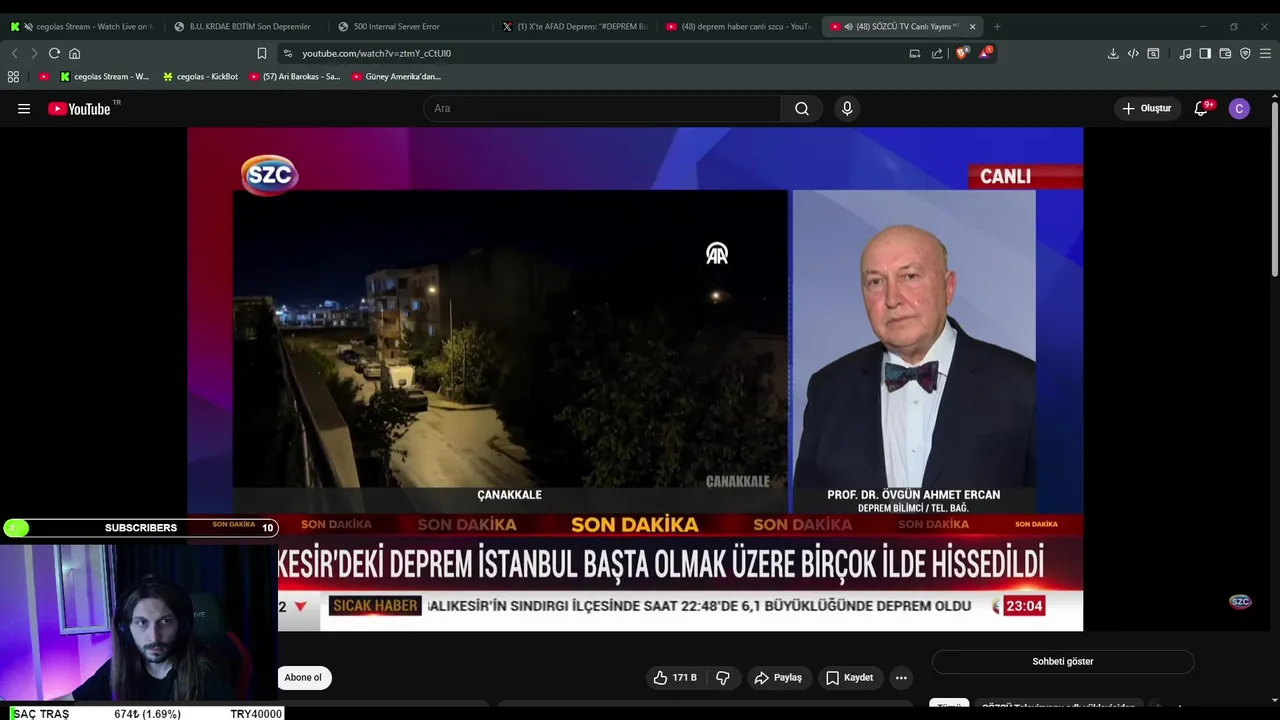Focus the Ara search field
1280x720 pixels.
point(602,109)
